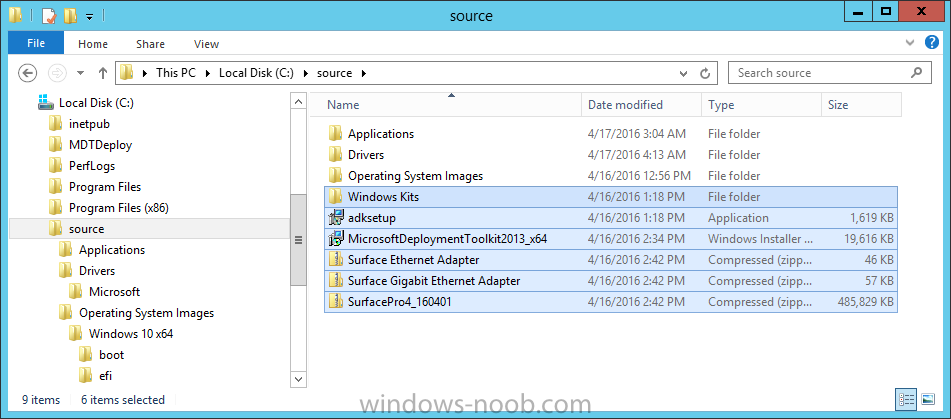Click the Refresh icon in address bar
This screenshot has height=419, width=951.
[x=705, y=73]
